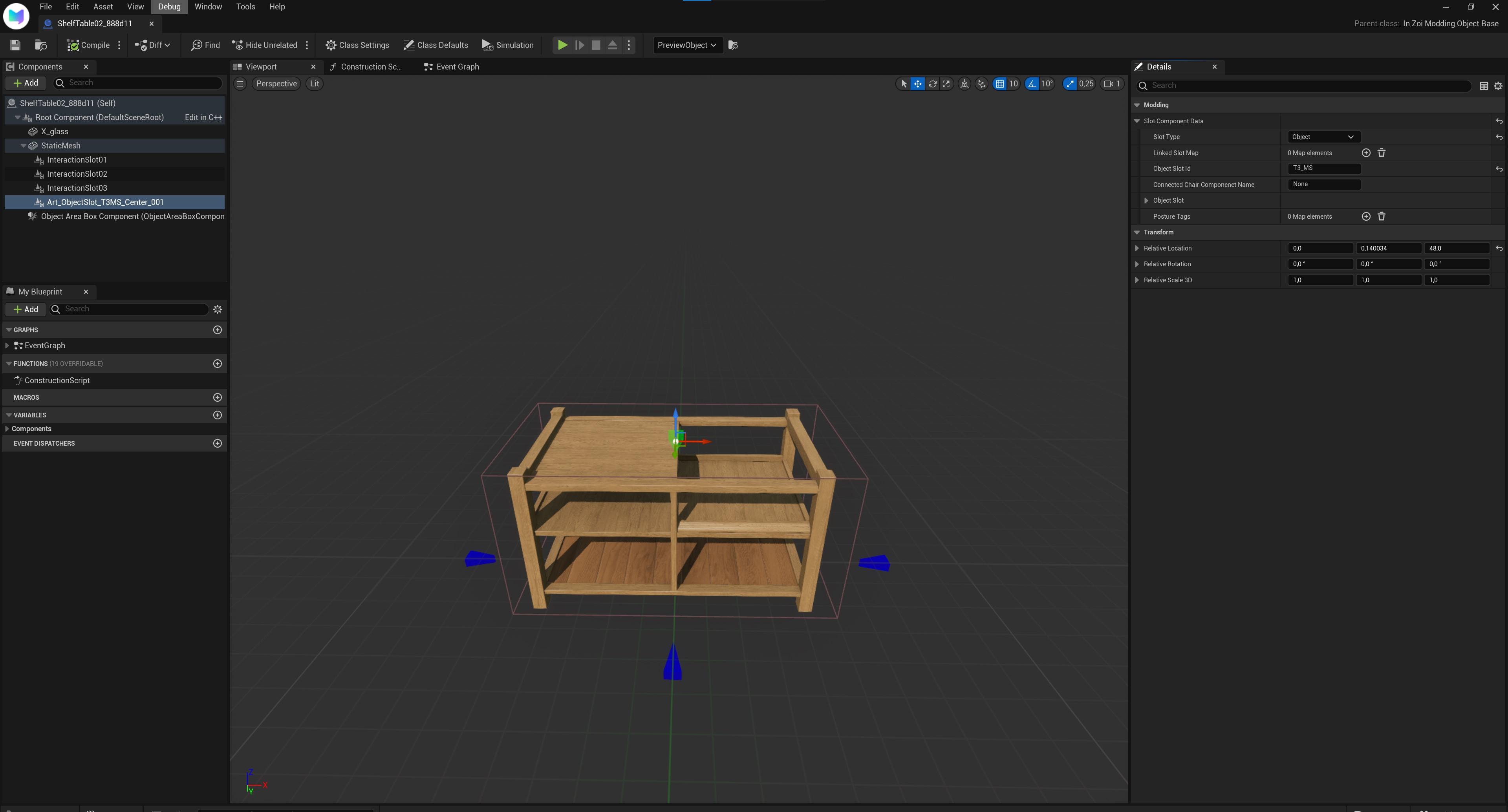Click the Edit in C++ link

203,118
